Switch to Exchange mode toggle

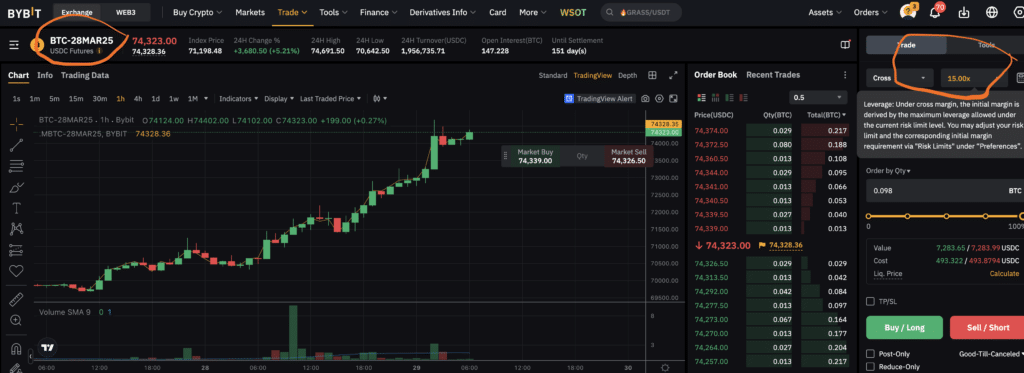click(x=77, y=12)
